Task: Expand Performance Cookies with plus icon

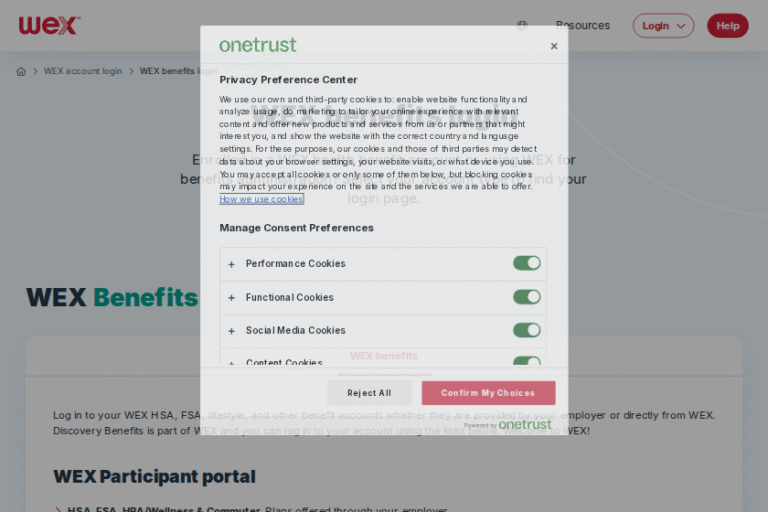Action: (x=232, y=264)
